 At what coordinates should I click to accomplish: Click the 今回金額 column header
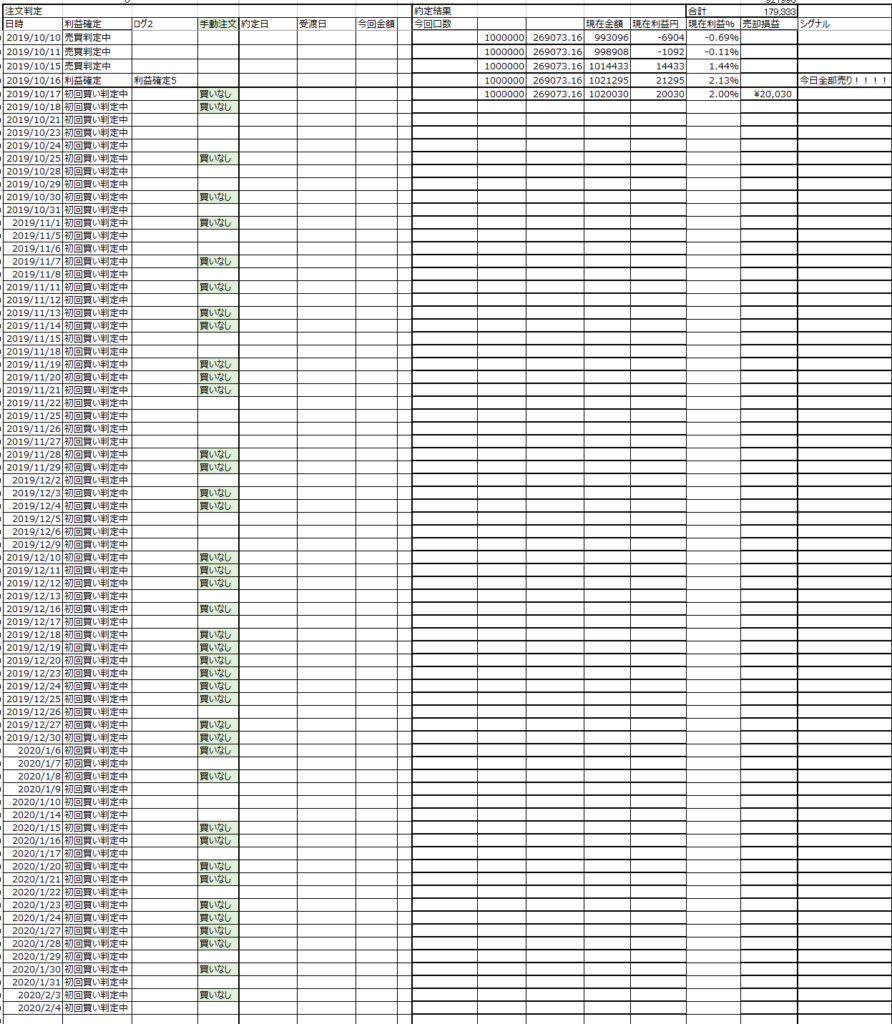point(376,23)
